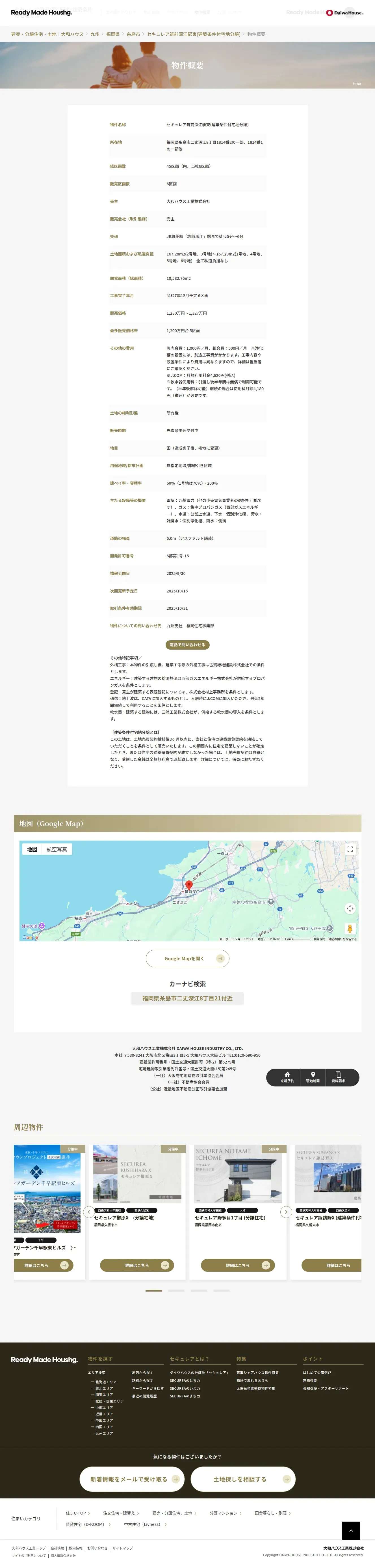Open the セキュレア諏訪野X property thumbnail

328,1174
